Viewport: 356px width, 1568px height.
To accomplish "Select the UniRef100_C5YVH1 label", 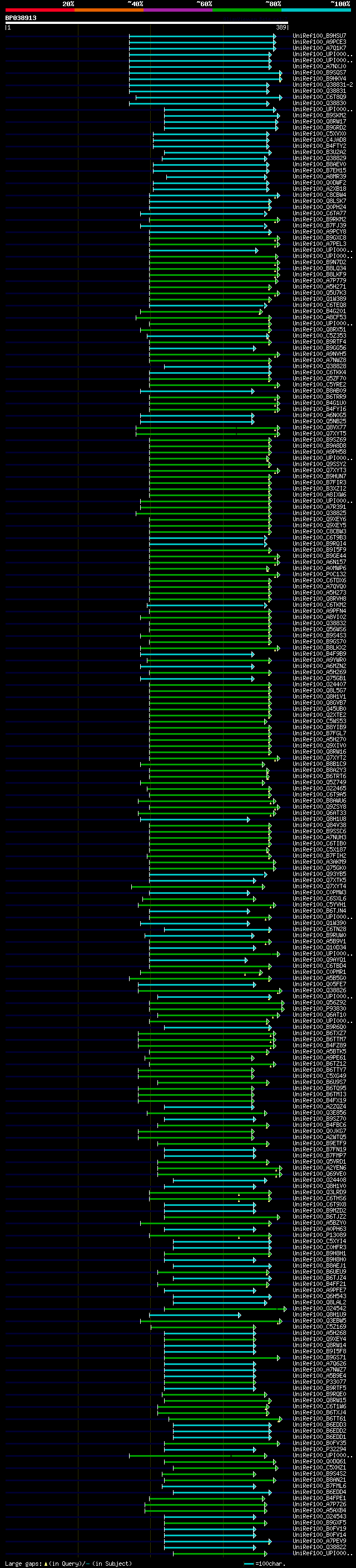I will [319, 904].
